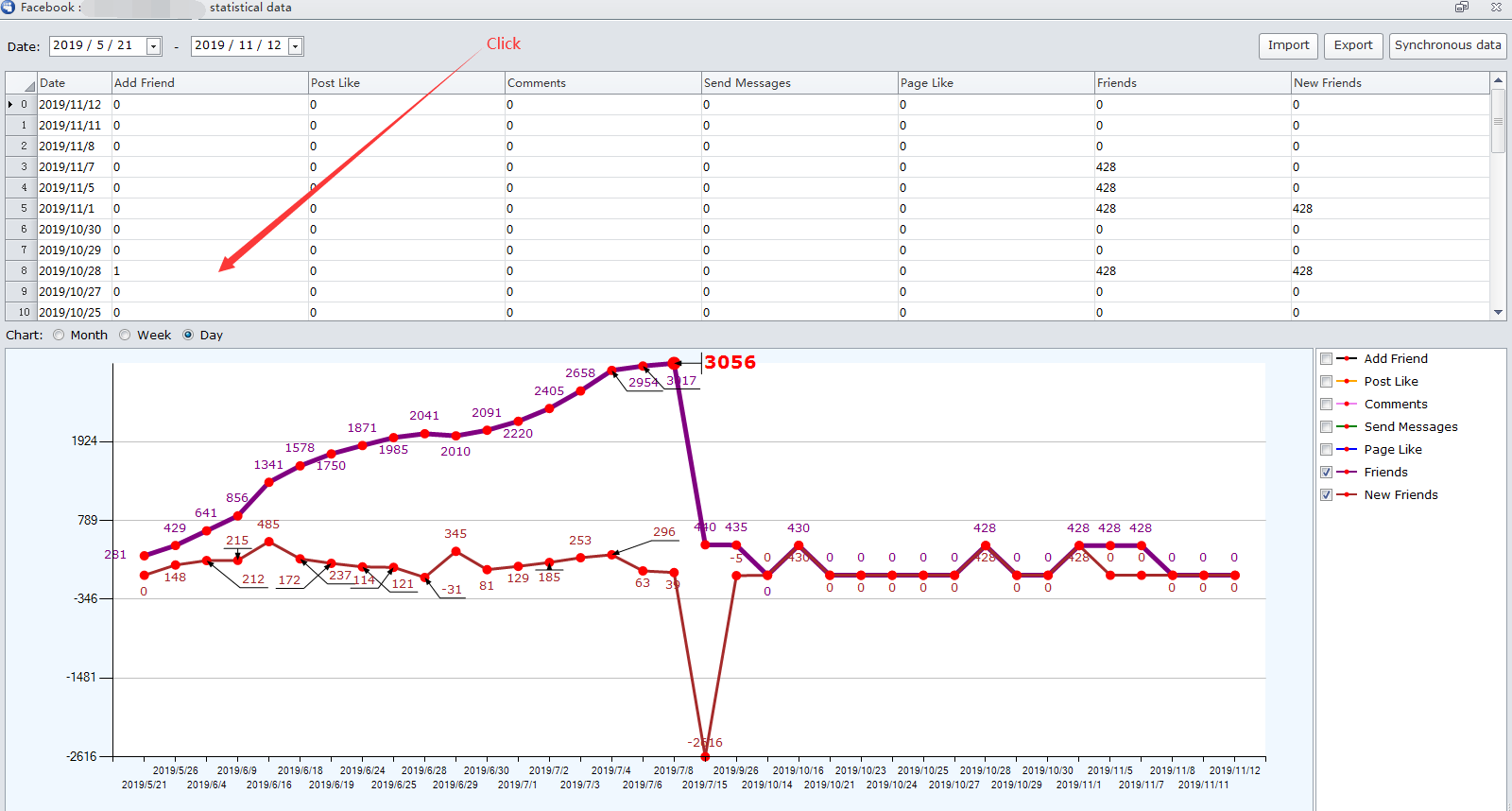Enable the Comments series checkbox
The width and height of the screenshot is (1512, 811).
(x=1326, y=405)
